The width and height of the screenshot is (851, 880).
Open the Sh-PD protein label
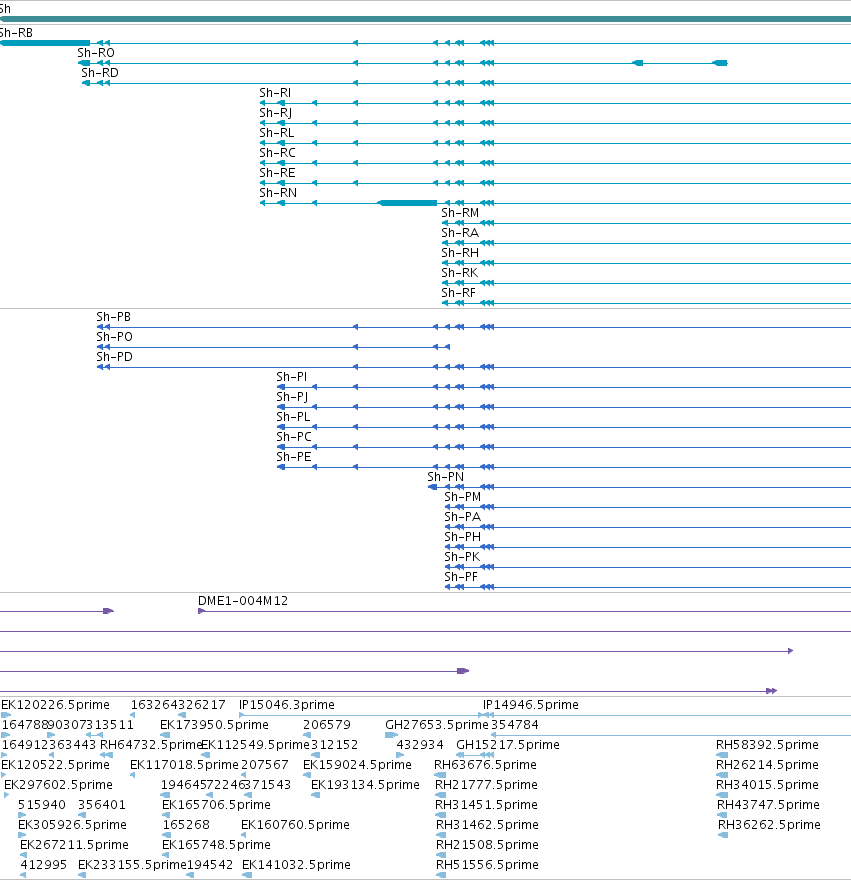(115, 357)
